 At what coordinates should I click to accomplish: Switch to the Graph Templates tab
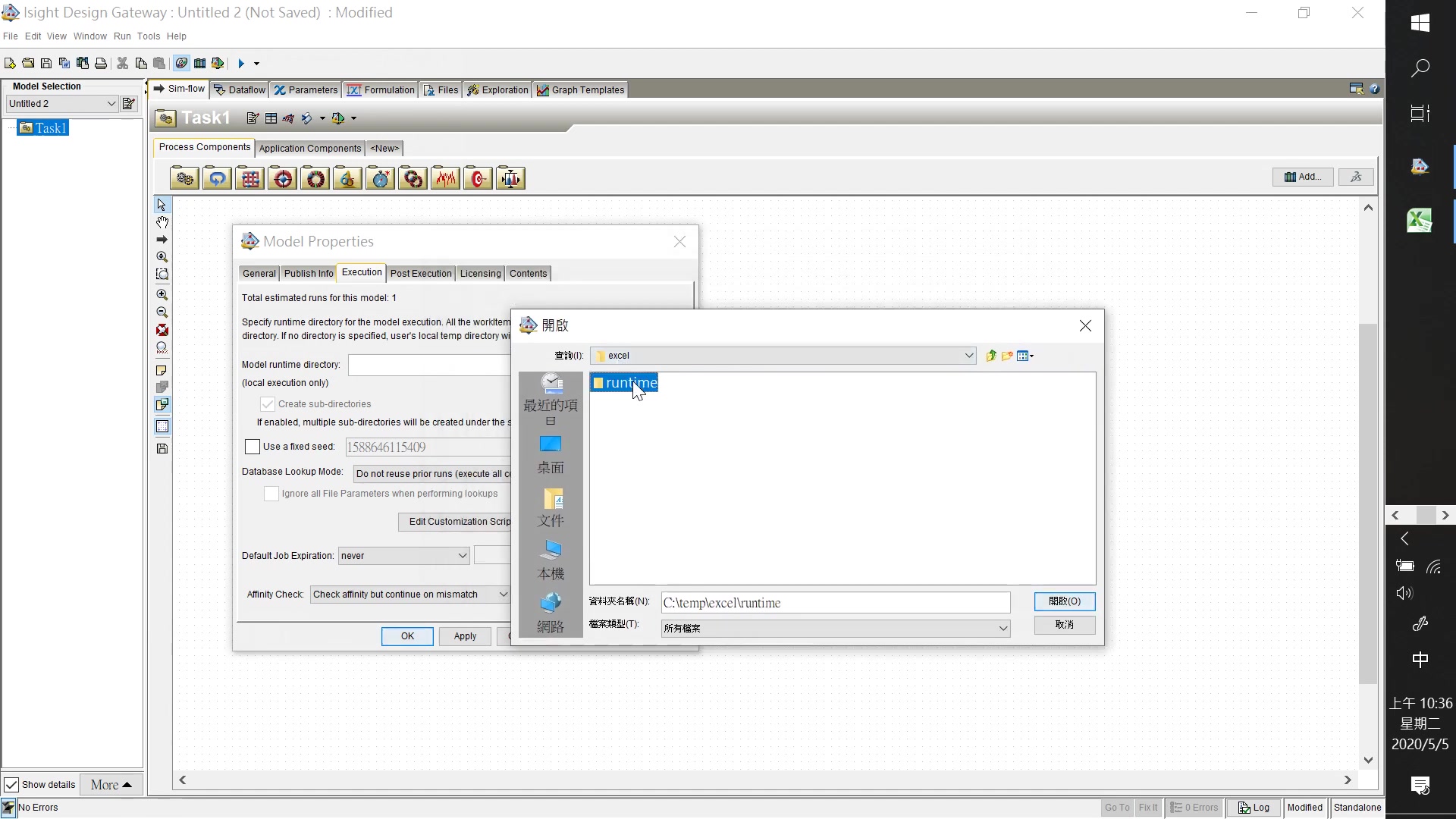coord(581,89)
